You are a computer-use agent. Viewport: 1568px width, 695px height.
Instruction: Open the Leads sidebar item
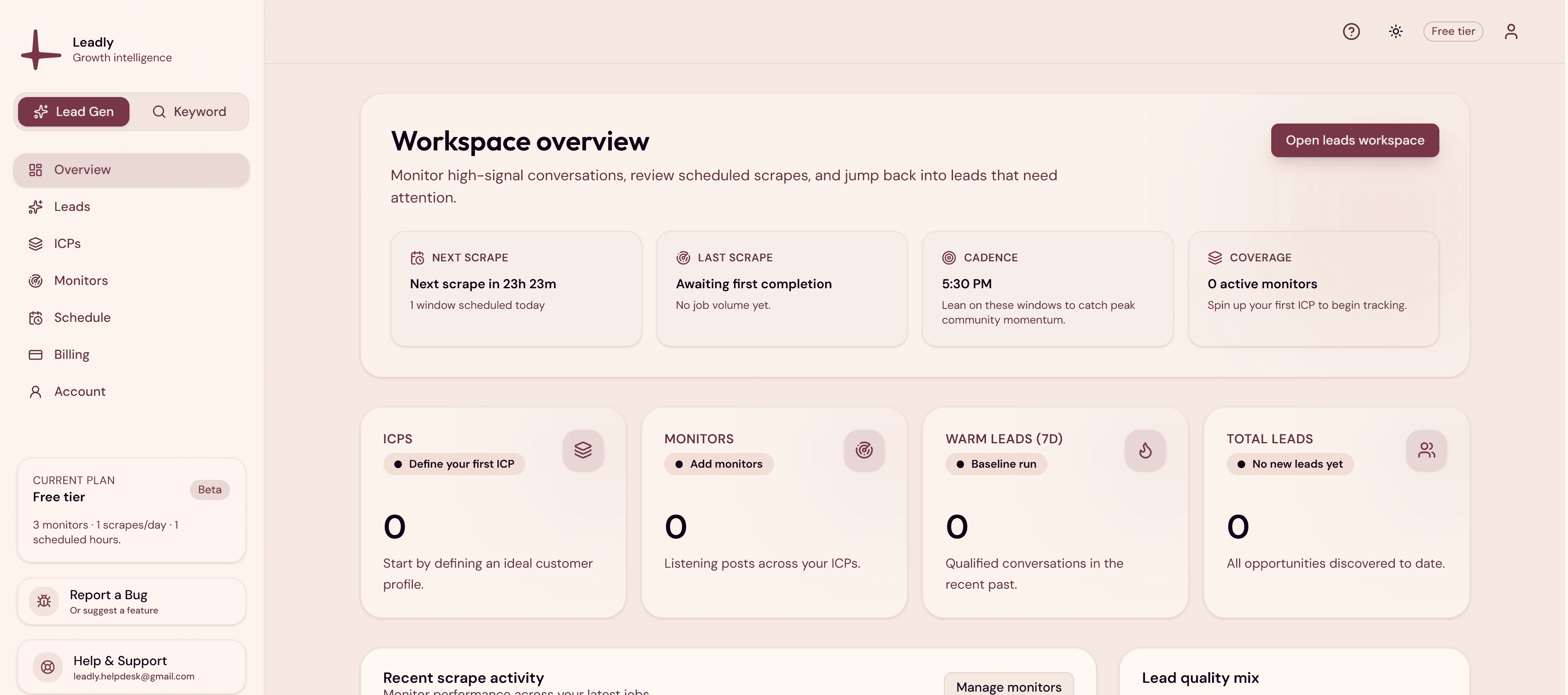(x=72, y=207)
